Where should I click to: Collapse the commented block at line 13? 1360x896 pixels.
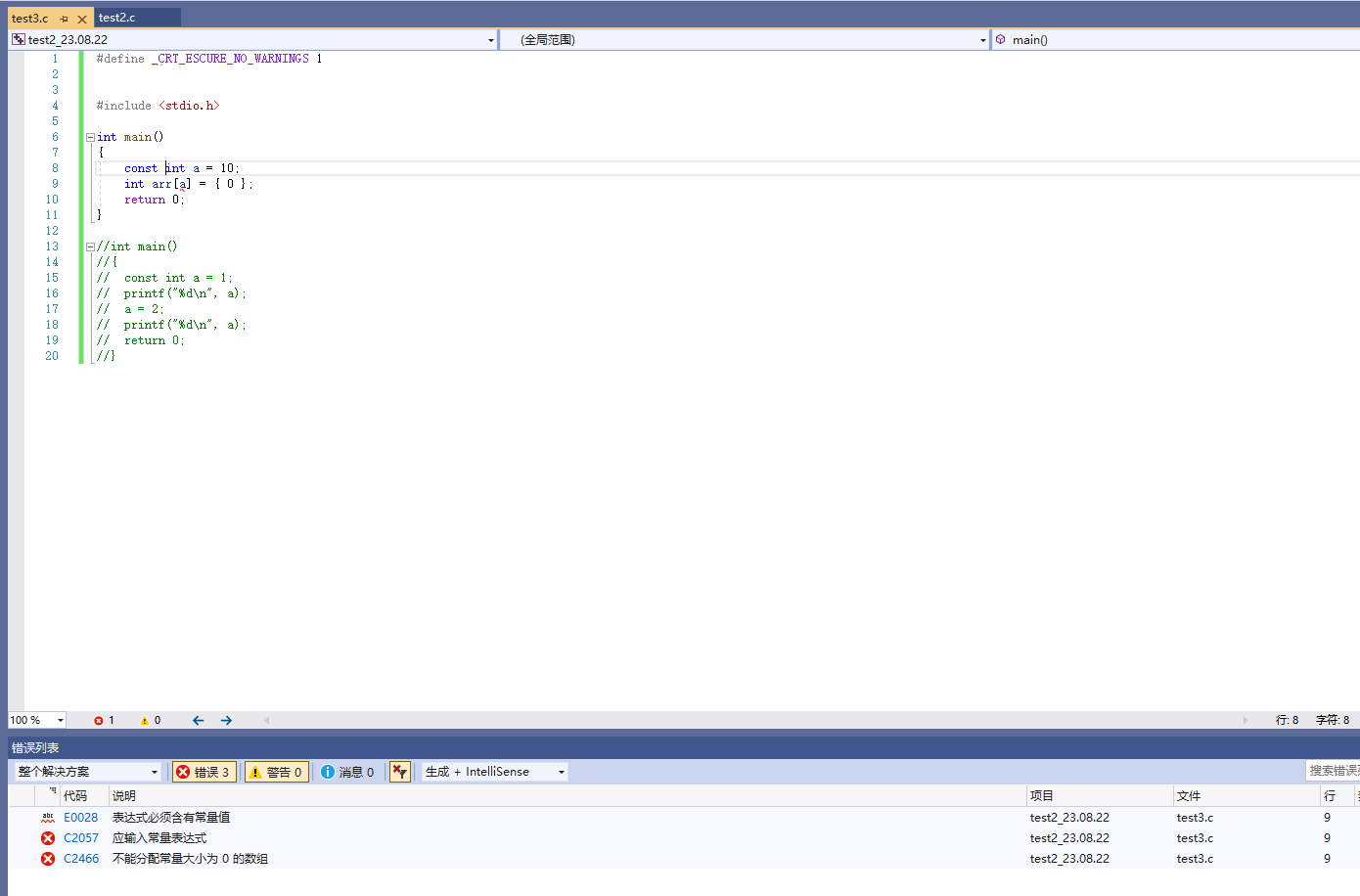tap(90, 246)
